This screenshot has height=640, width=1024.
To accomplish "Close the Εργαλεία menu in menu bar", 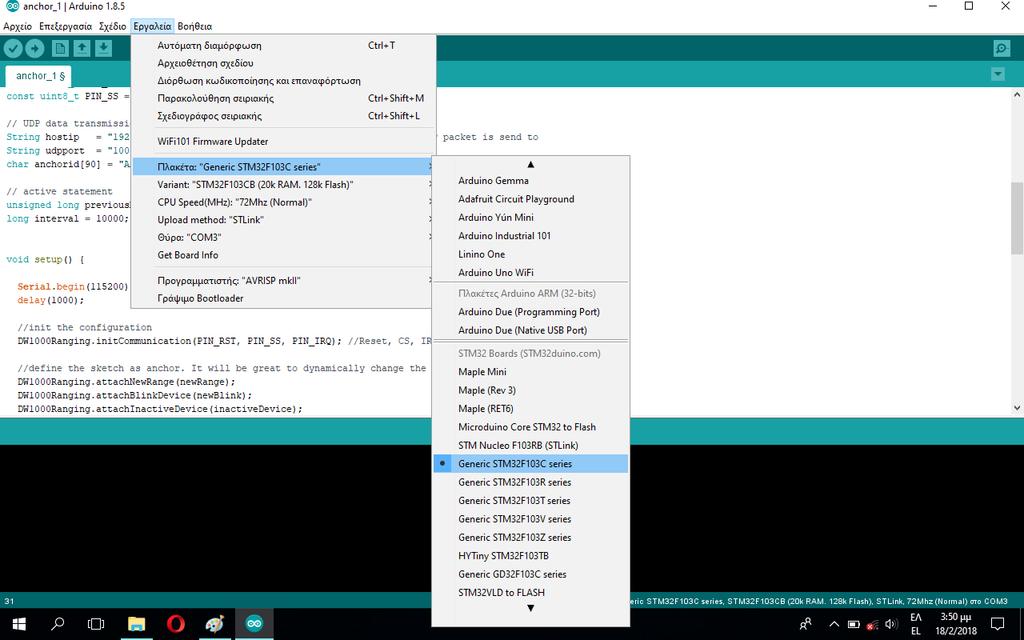I will 152,26.
